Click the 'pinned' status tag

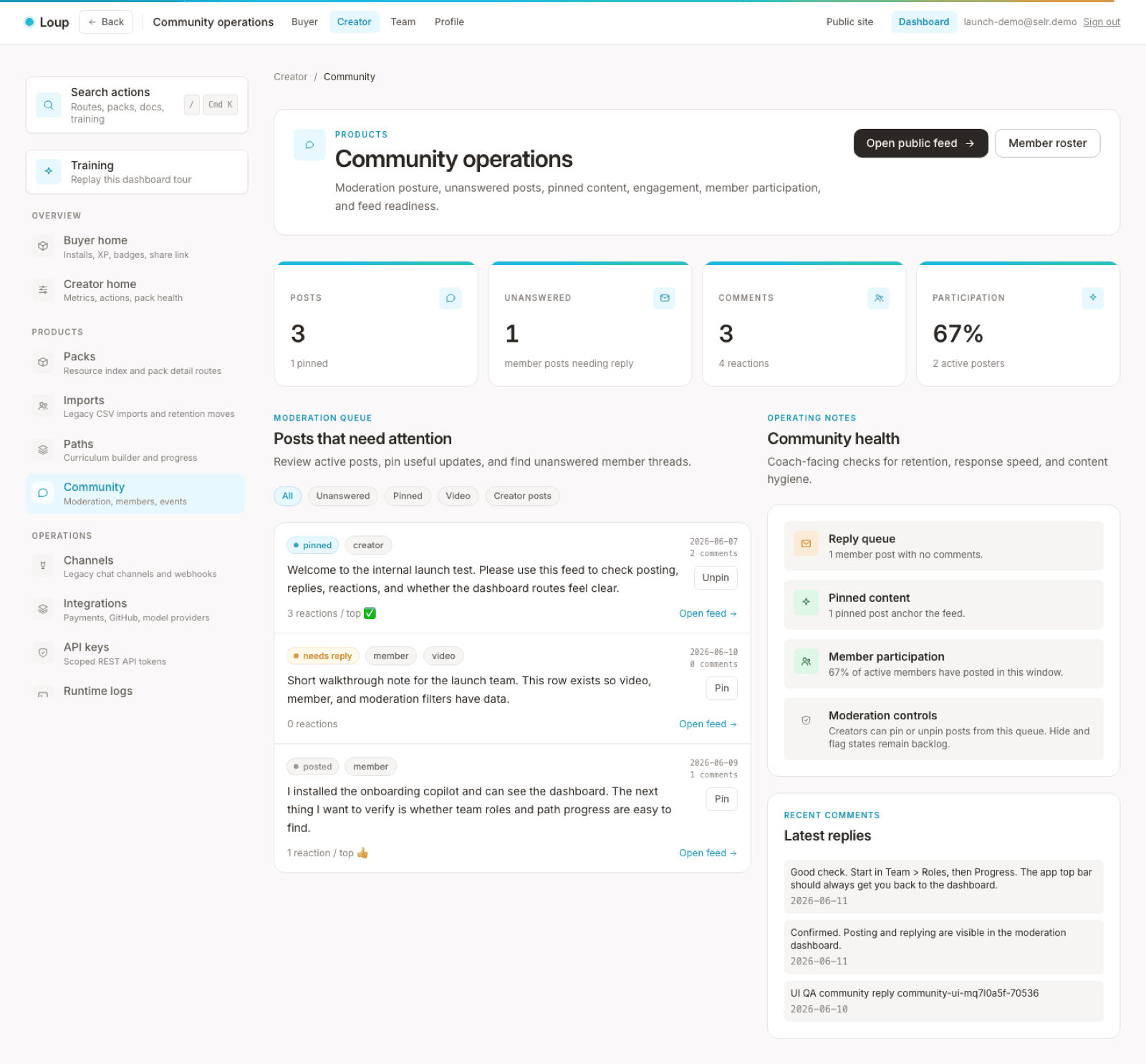click(313, 545)
